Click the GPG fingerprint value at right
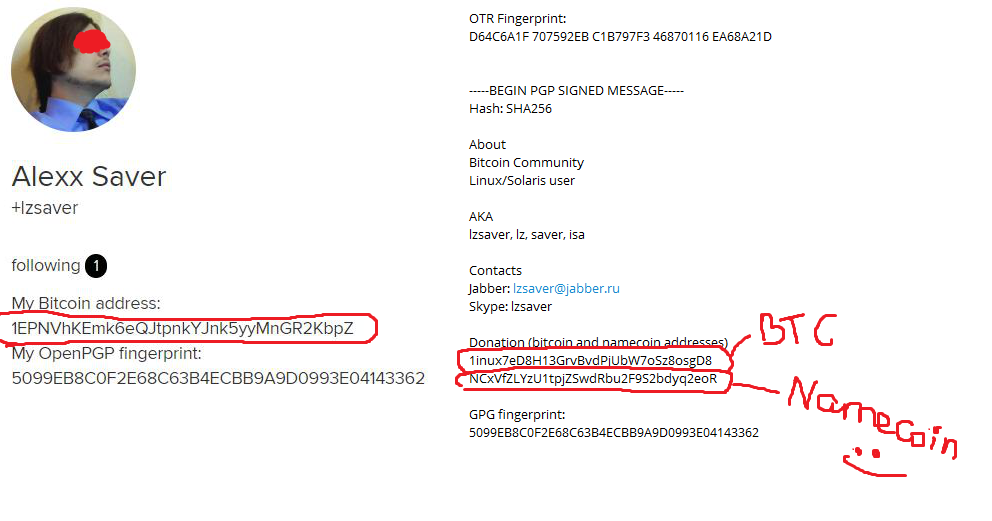992x521 pixels. point(614,433)
